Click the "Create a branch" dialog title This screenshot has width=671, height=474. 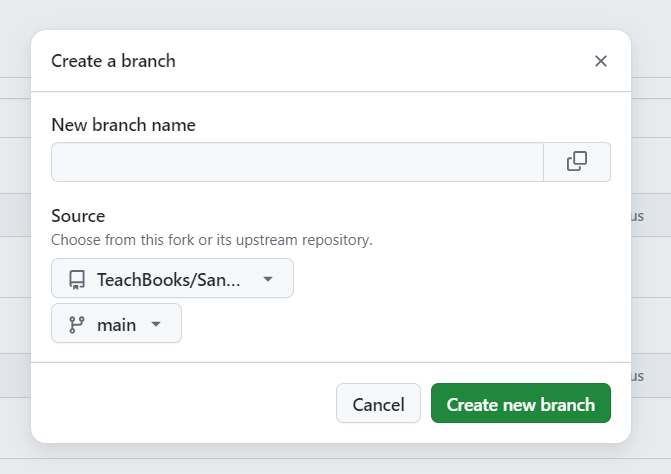pyautogui.click(x=113, y=61)
